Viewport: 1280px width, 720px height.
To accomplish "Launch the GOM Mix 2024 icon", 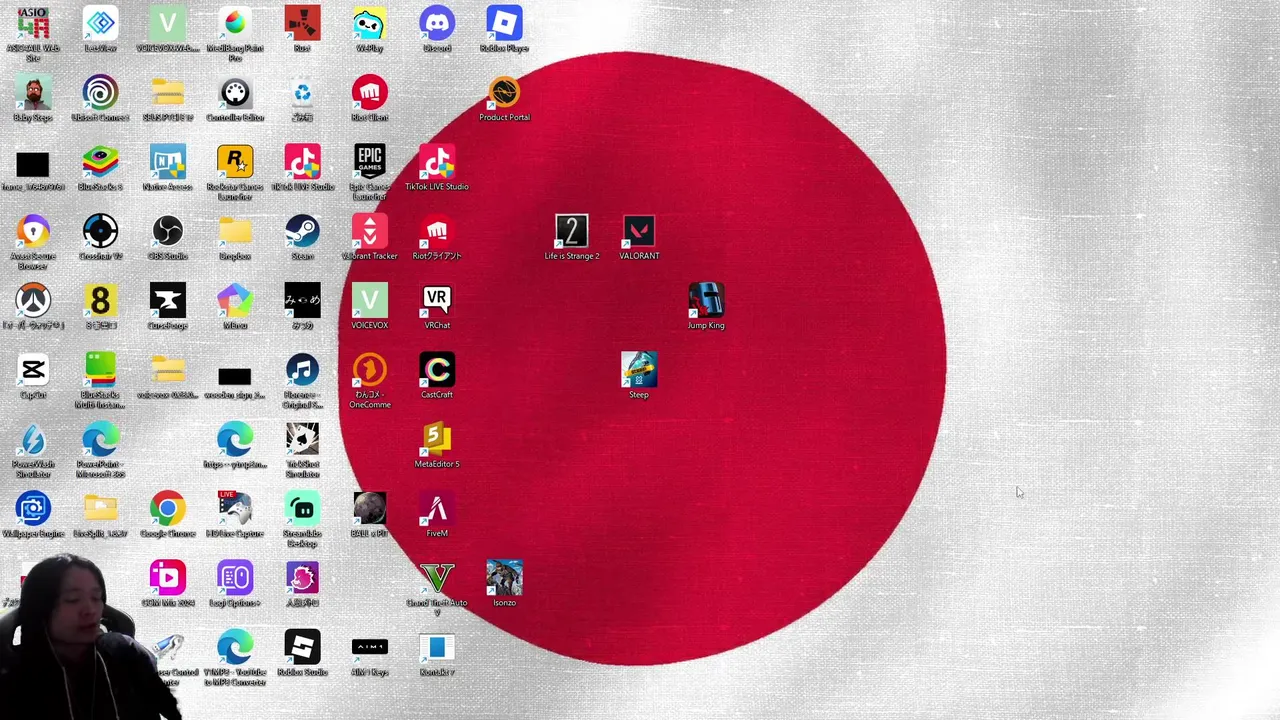I will 167,579.
